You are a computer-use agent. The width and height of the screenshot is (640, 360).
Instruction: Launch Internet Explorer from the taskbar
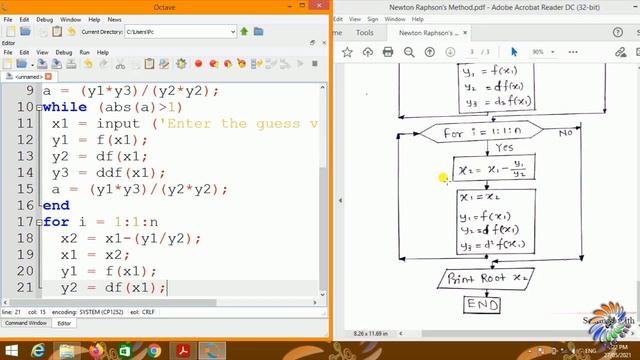[38, 351]
